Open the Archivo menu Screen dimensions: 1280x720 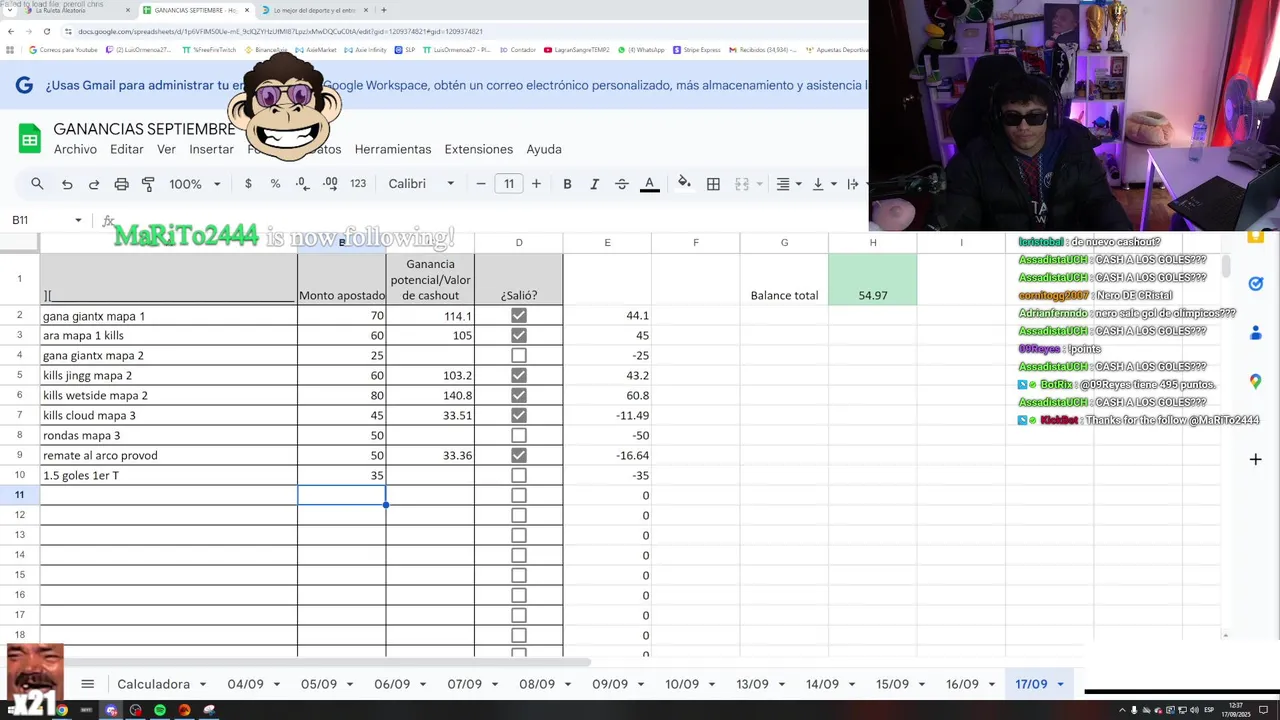(x=75, y=149)
